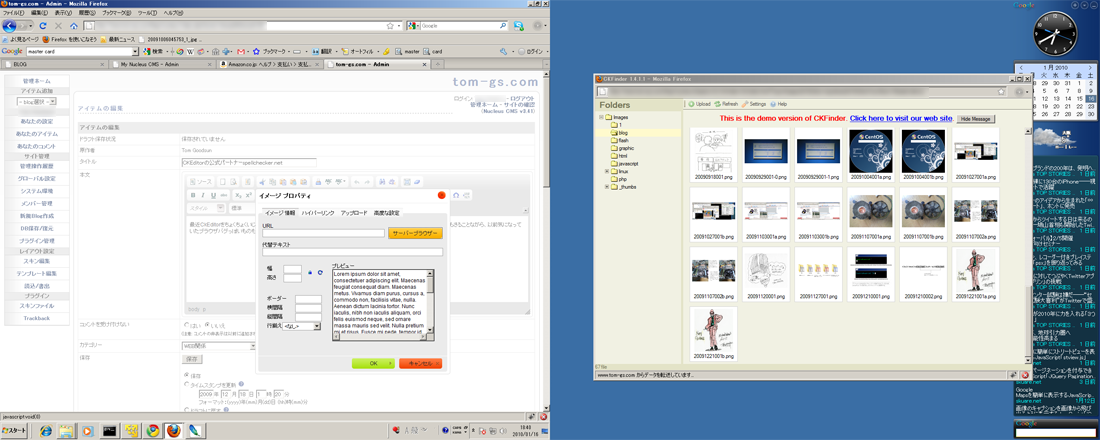This screenshot has height=440, width=1100.
Task: Switch to BLOG browser tab
Action: pos(55,64)
